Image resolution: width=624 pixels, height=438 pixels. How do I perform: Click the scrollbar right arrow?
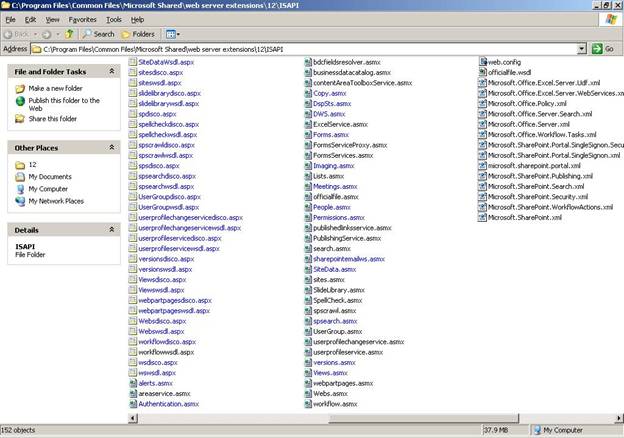tap(619, 418)
